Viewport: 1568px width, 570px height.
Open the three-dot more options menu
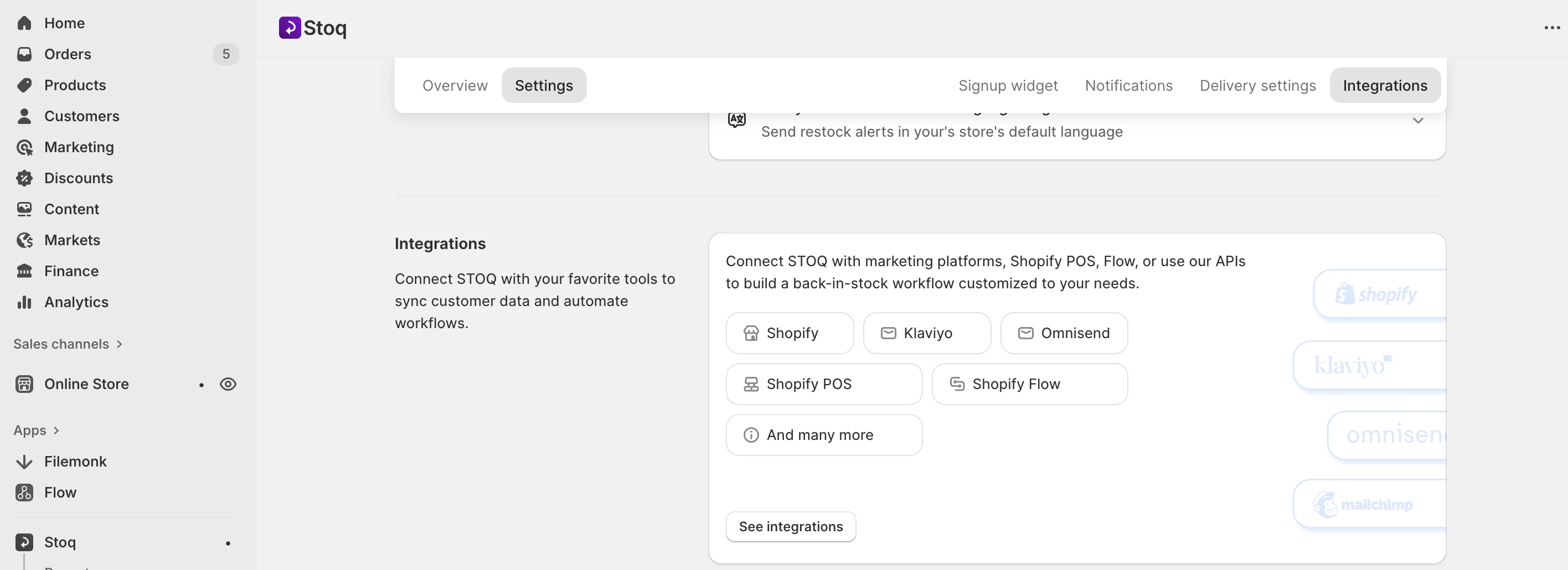click(x=1551, y=28)
